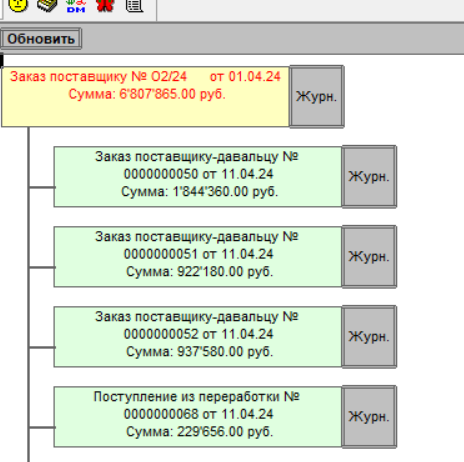Open Журн. next to receipt 0000000068
464x462 pixels.
[x=369, y=417]
